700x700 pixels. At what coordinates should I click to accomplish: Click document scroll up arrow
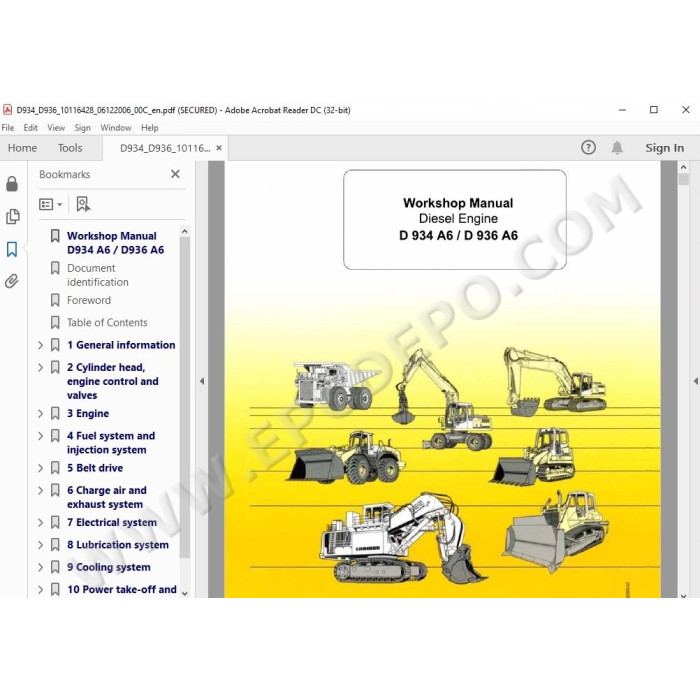[683, 167]
